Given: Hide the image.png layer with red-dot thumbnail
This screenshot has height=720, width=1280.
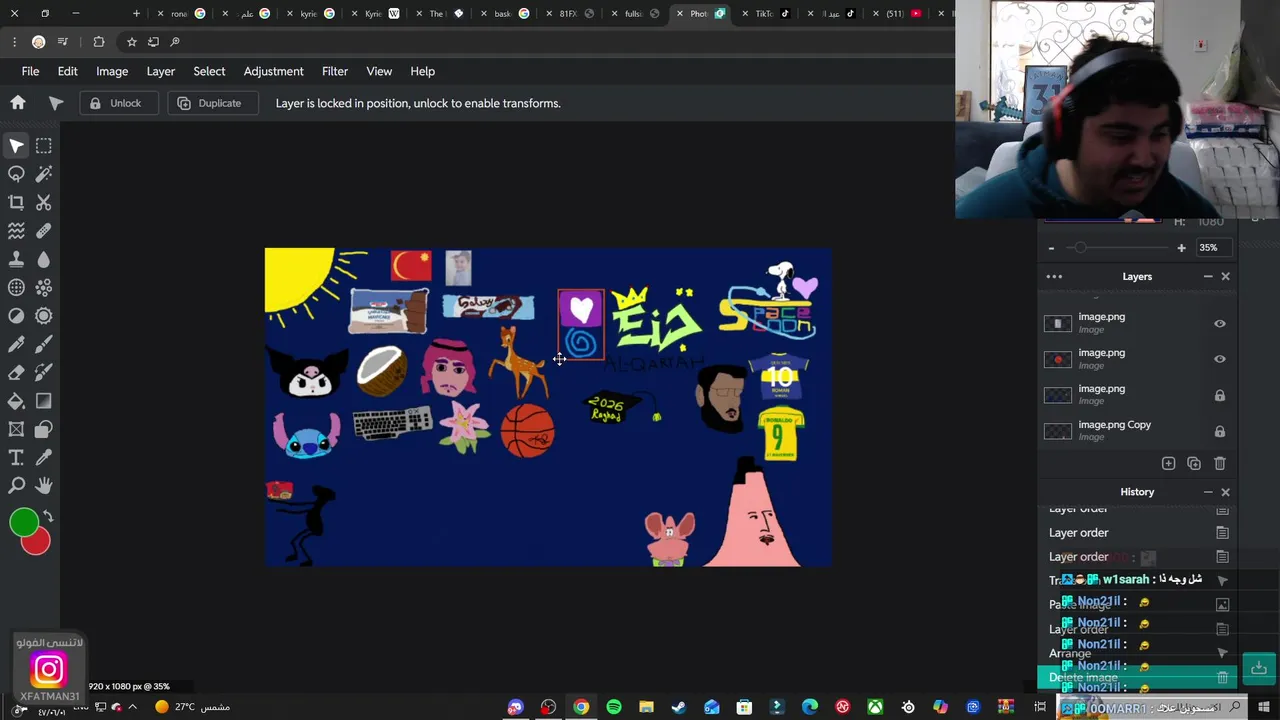Looking at the screenshot, I should click(1220, 359).
